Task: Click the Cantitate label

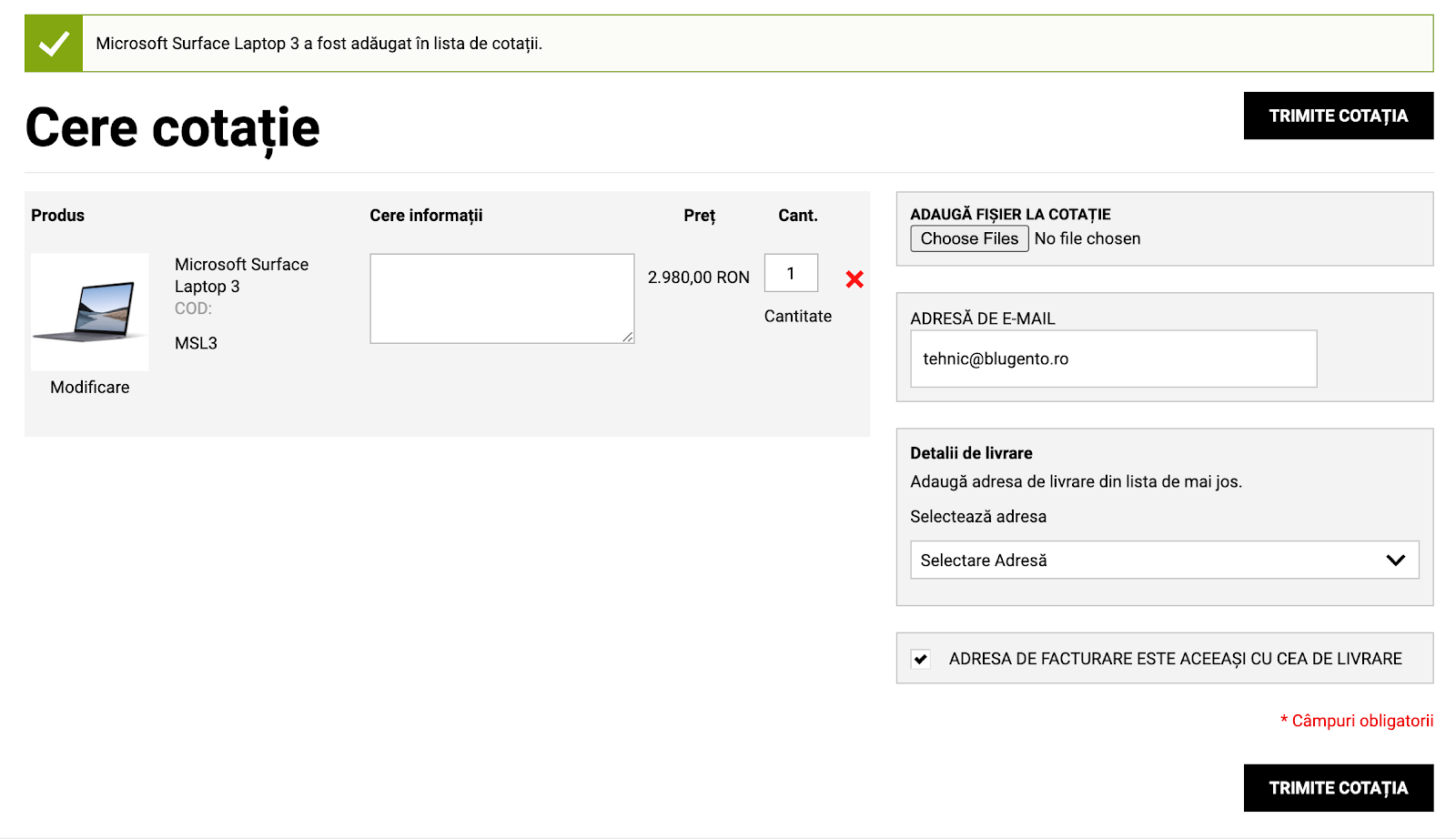Action: pos(798,317)
